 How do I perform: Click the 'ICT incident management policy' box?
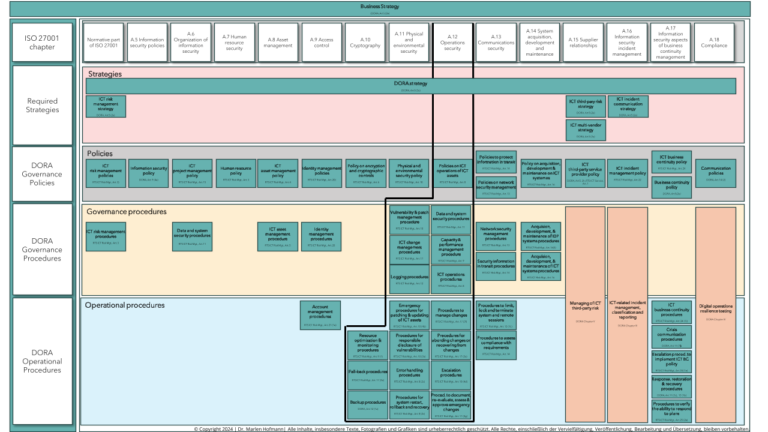627,173
